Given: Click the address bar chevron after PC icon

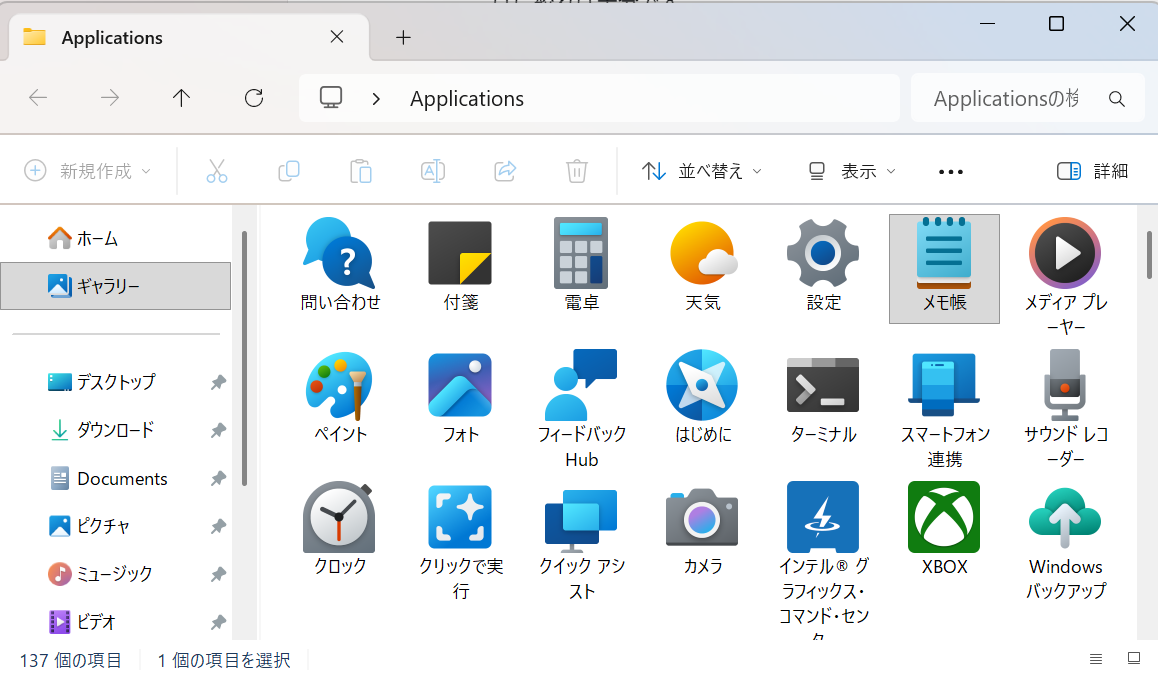Looking at the screenshot, I should tap(376, 98).
